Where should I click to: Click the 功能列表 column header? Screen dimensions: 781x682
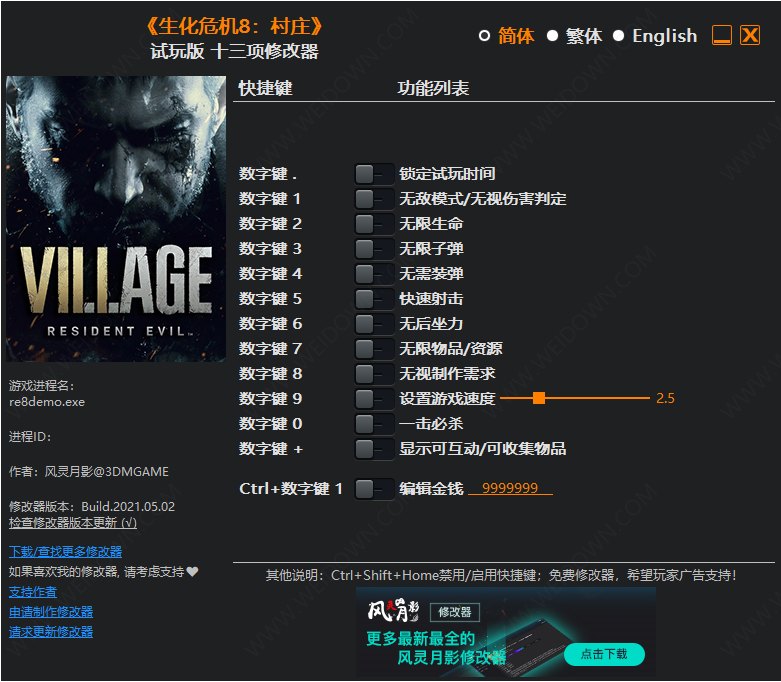click(433, 88)
